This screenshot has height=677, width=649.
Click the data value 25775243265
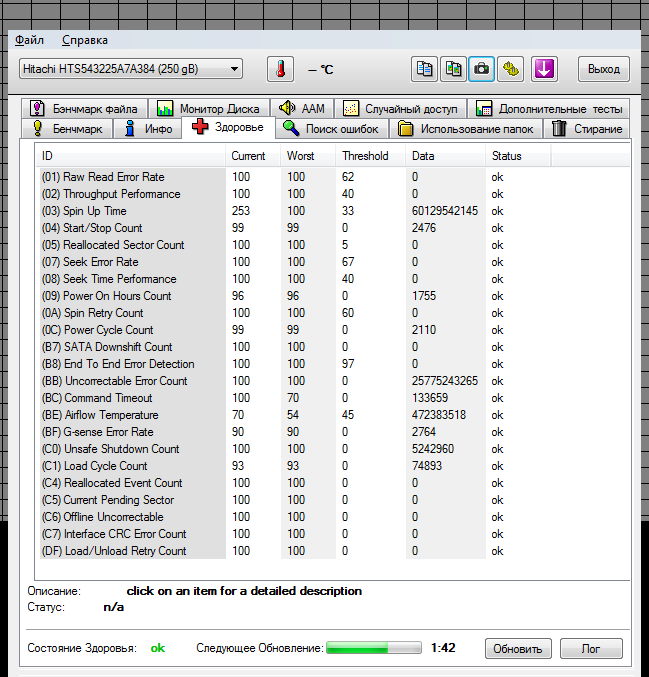click(445, 381)
